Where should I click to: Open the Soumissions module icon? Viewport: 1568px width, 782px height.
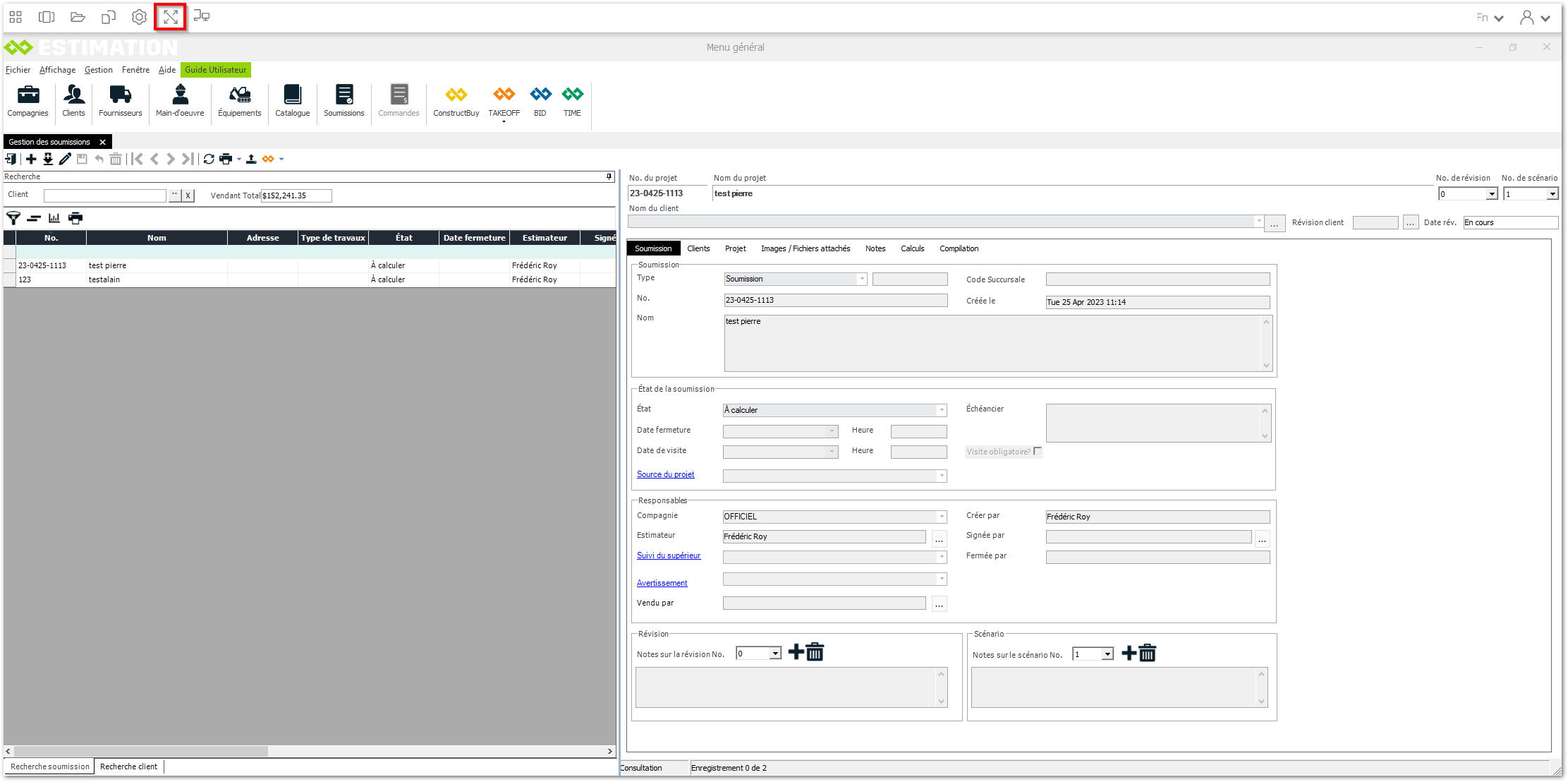pos(344,100)
